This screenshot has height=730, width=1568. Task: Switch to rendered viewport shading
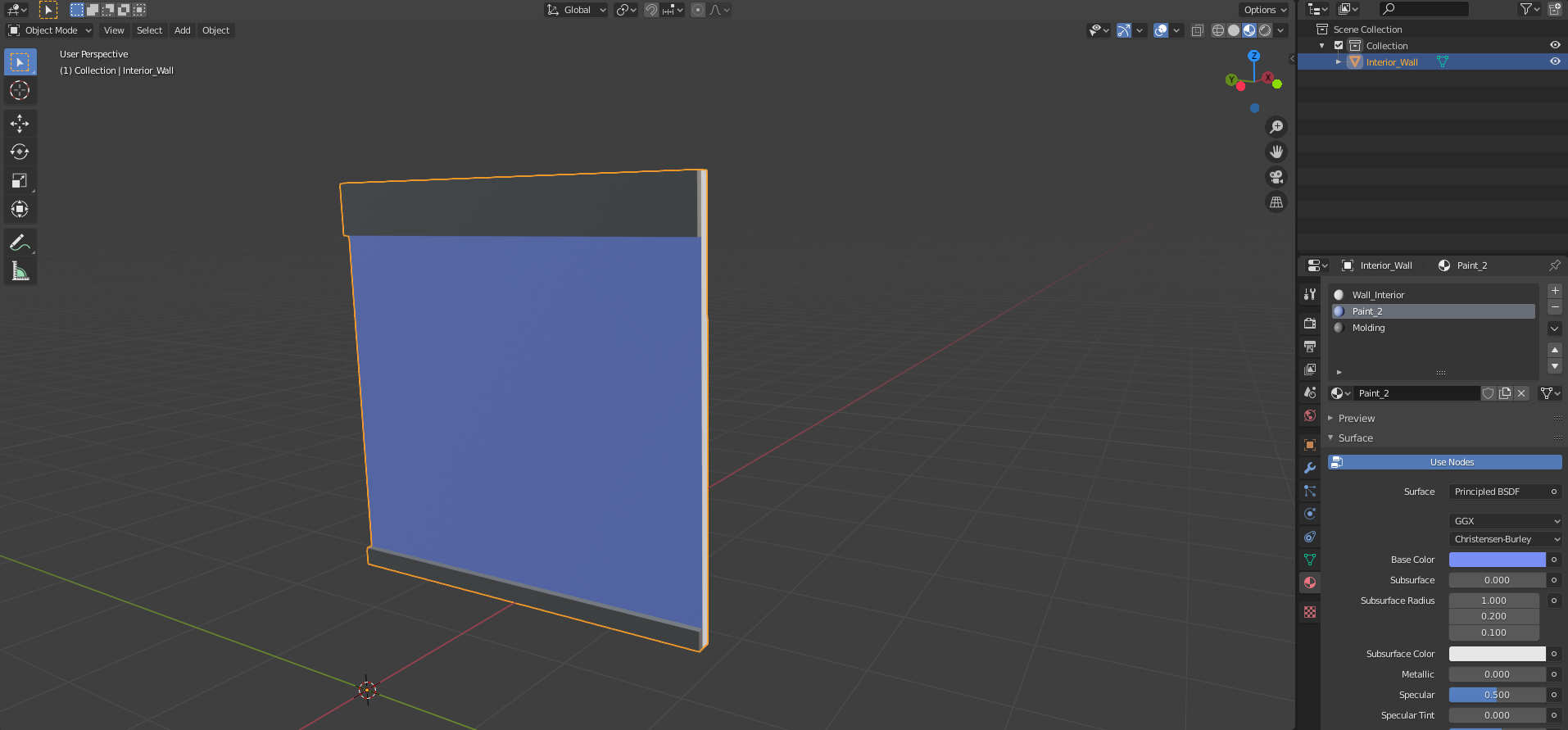[1265, 30]
